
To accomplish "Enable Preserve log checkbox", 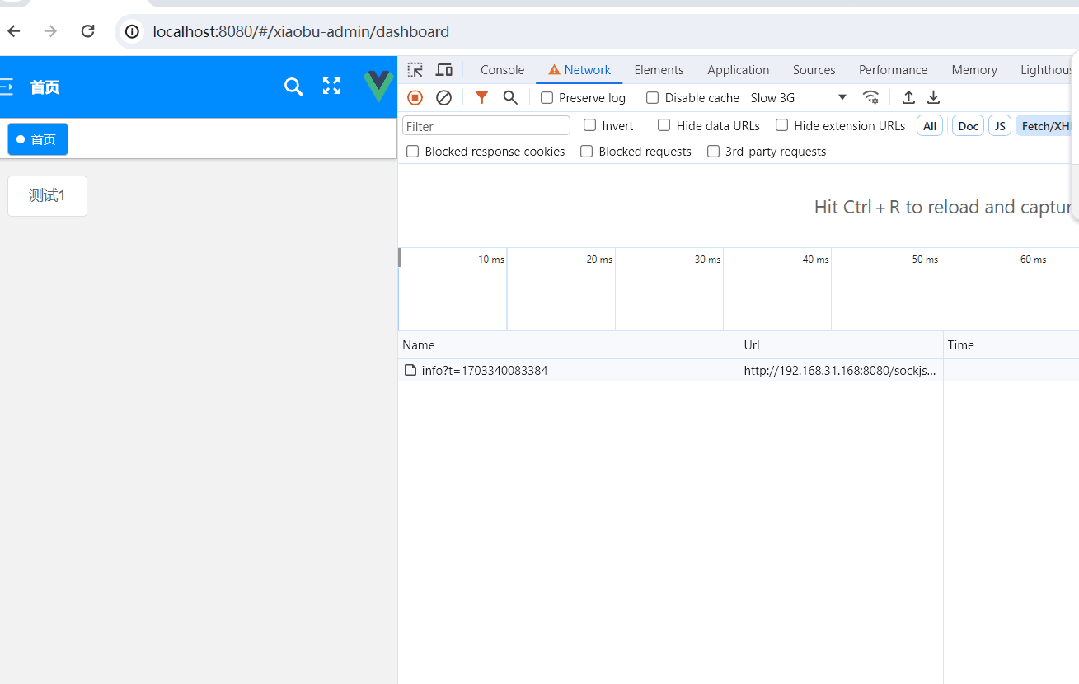I will 547,98.
